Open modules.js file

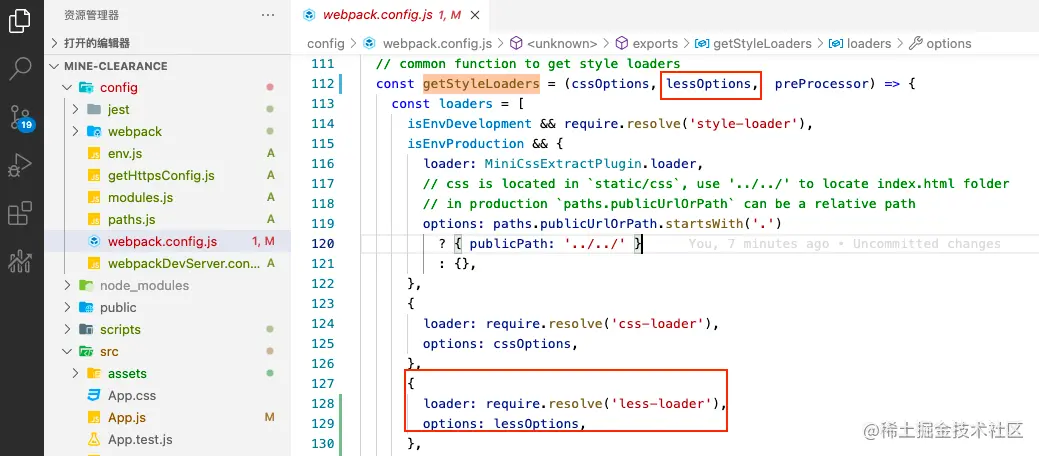[140, 198]
